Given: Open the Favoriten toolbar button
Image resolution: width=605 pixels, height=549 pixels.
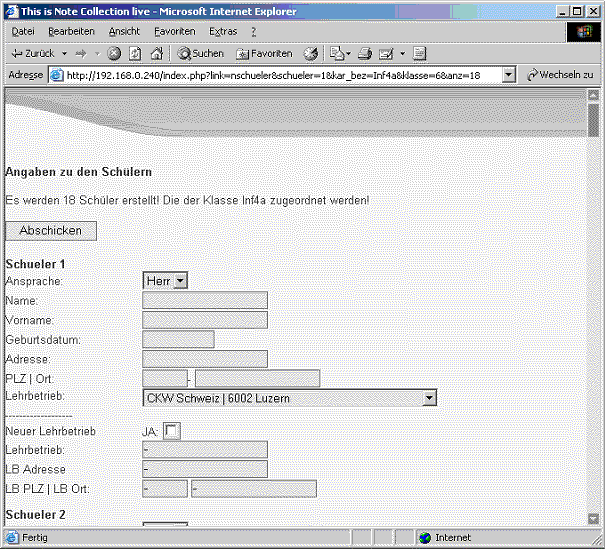Looking at the screenshot, I should (x=264, y=53).
